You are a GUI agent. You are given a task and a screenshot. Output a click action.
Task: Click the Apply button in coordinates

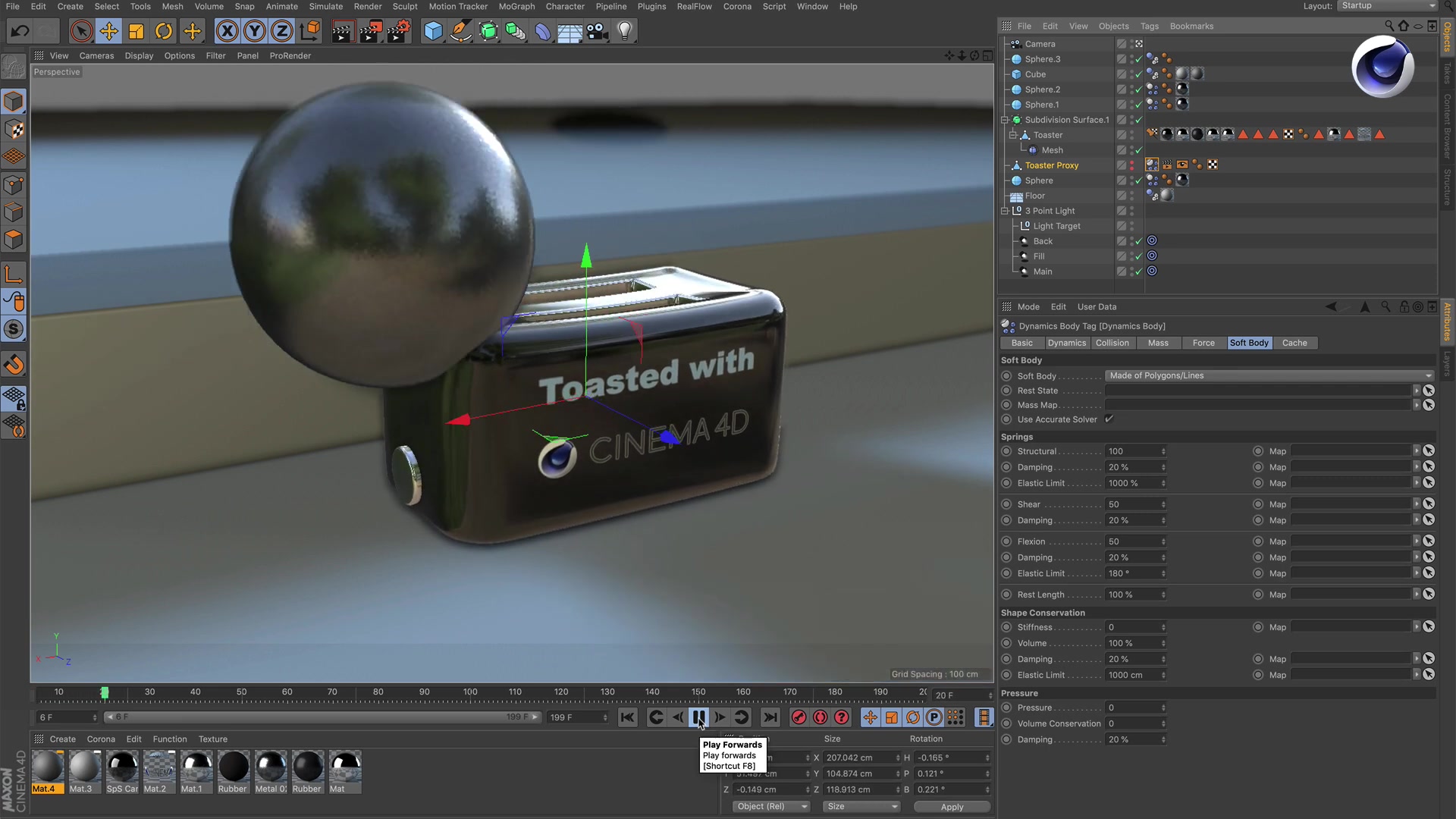pos(952,807)
